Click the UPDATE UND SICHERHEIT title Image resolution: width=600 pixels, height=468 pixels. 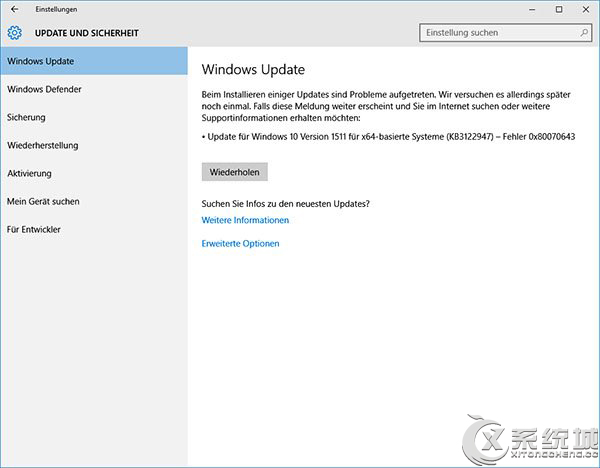[86, 33]
